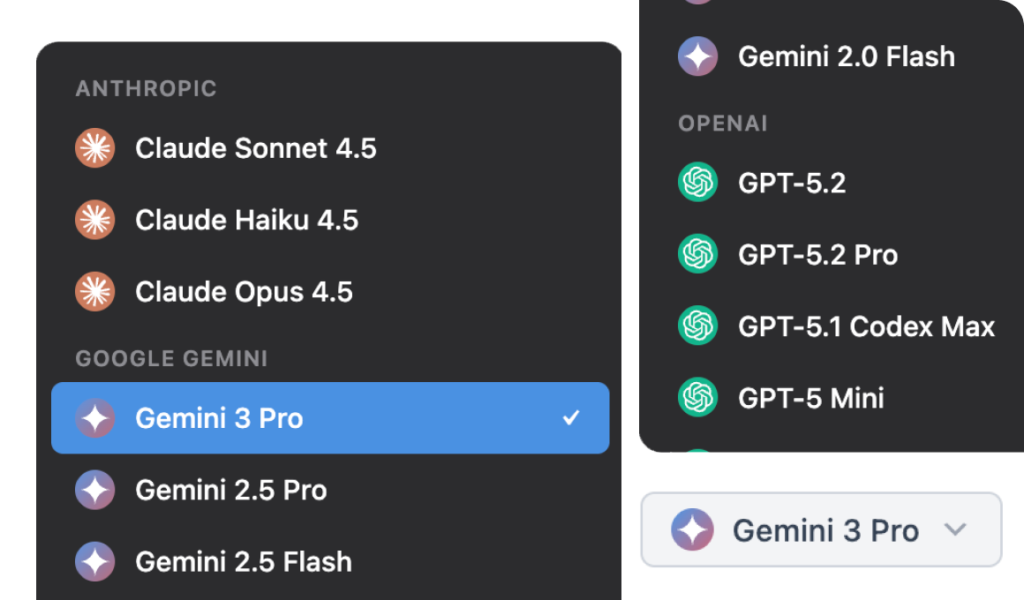Image resolution: width=1024 pixels, height=600 pixels.
Task: Select Gemini 2.0 Flash model
Action: [846, 57]
